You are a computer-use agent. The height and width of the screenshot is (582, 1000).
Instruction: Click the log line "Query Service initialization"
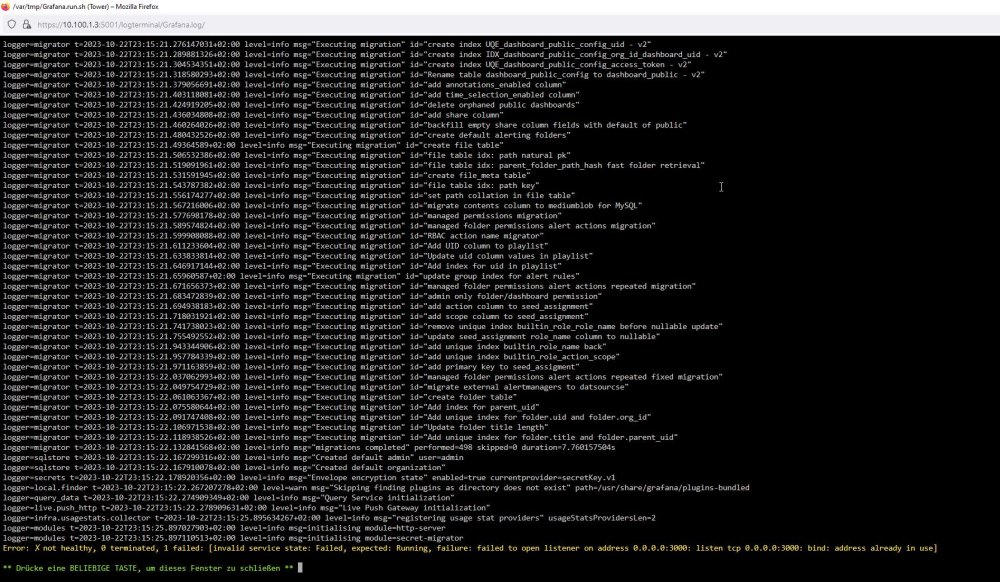(228, 498)
